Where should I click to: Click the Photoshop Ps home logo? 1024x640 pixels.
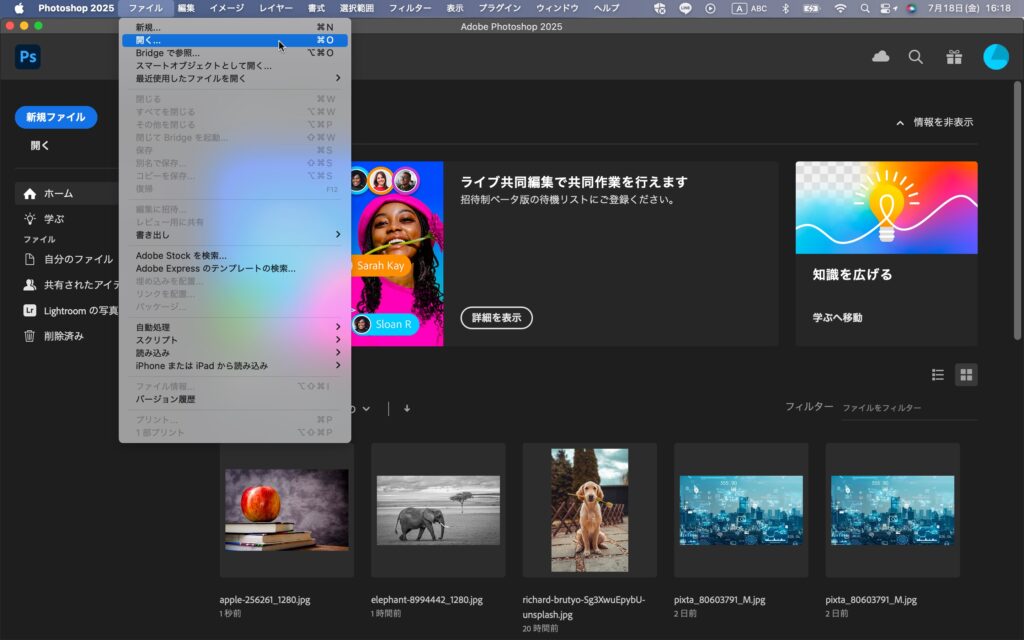point(27,57)
